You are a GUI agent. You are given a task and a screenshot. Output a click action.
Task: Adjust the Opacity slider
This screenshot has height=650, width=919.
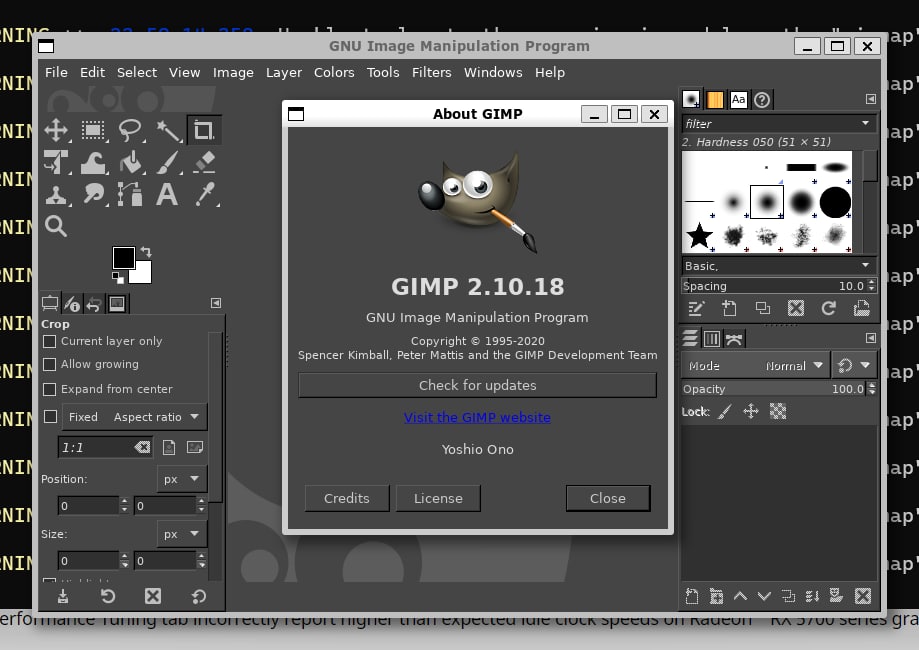[x=774, y=389]
